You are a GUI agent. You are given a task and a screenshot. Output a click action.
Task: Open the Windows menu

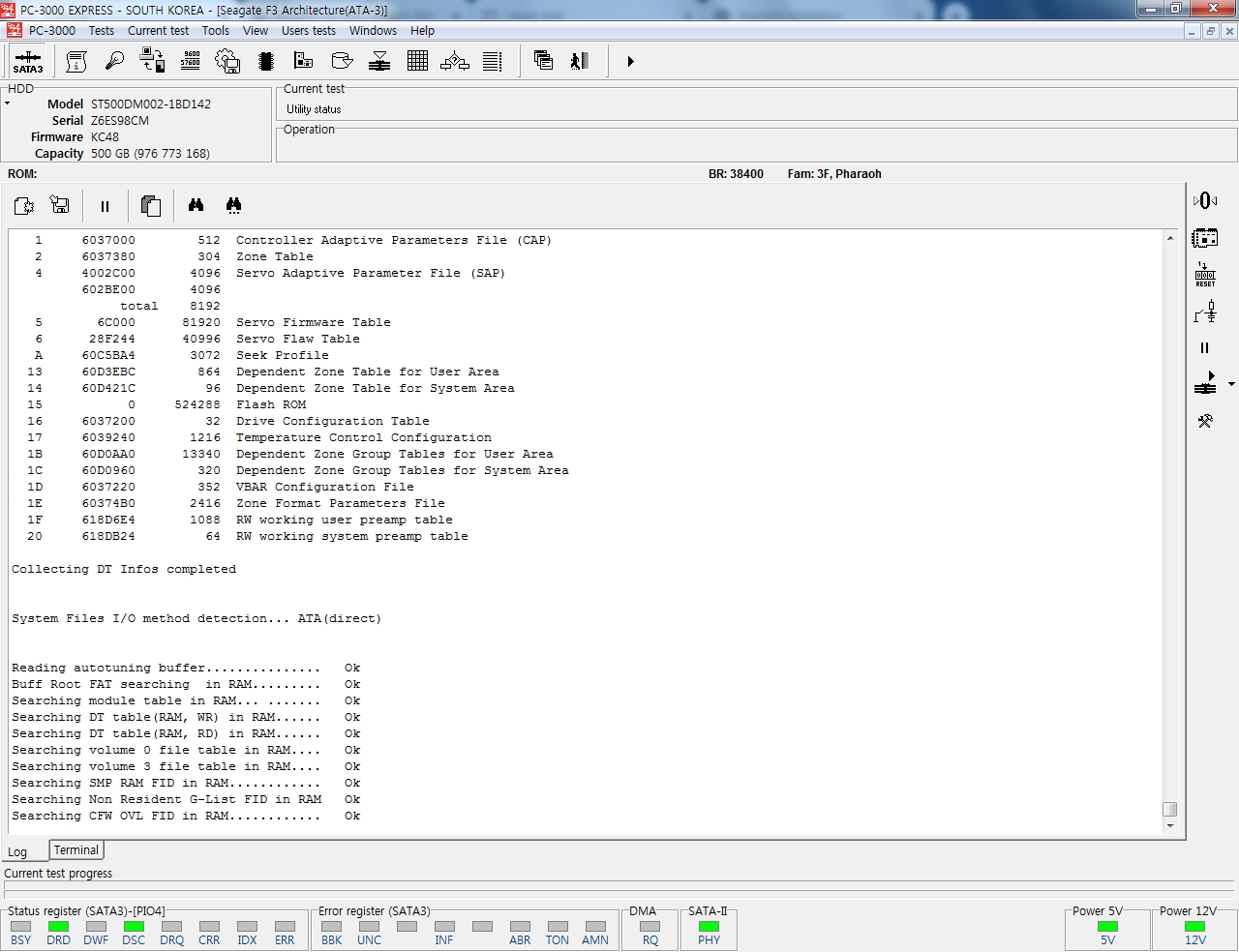click(x=373, y=31)
